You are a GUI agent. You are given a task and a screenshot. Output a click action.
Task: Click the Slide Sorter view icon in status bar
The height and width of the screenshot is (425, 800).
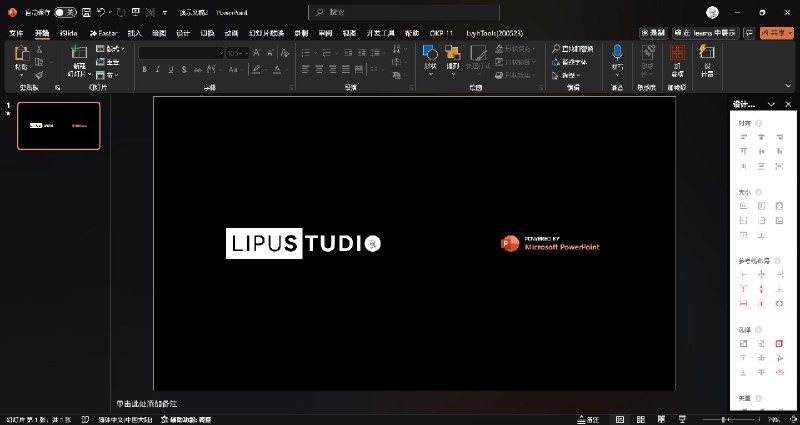641,419
